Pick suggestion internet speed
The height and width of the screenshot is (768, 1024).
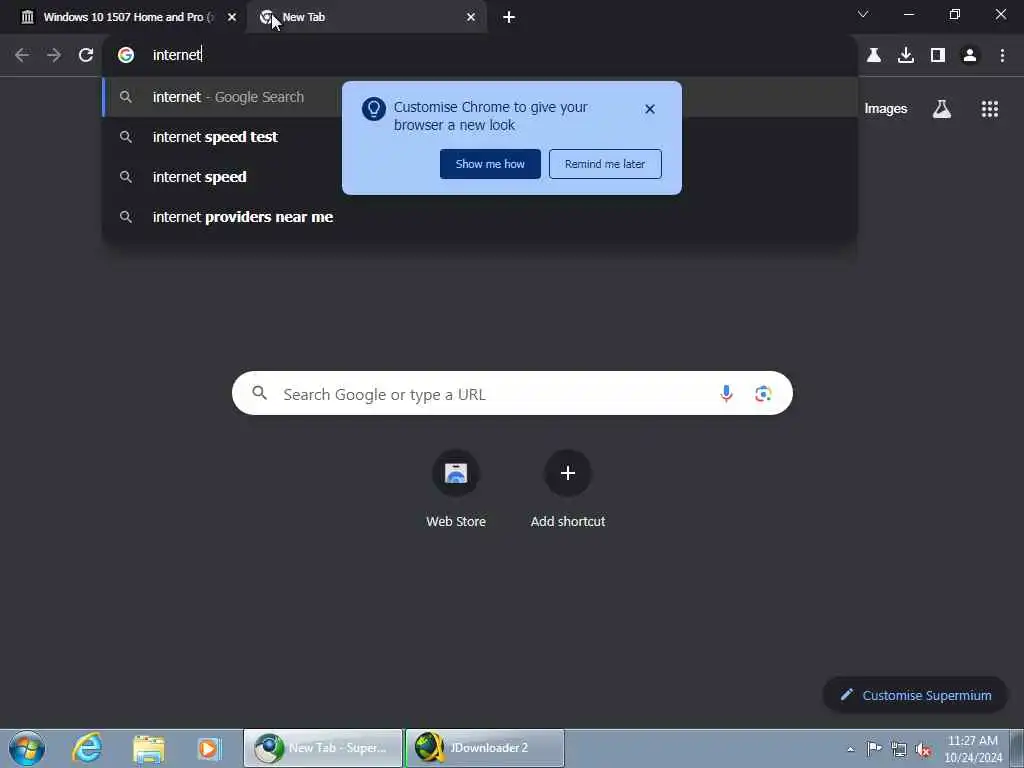tap(480, 177)
